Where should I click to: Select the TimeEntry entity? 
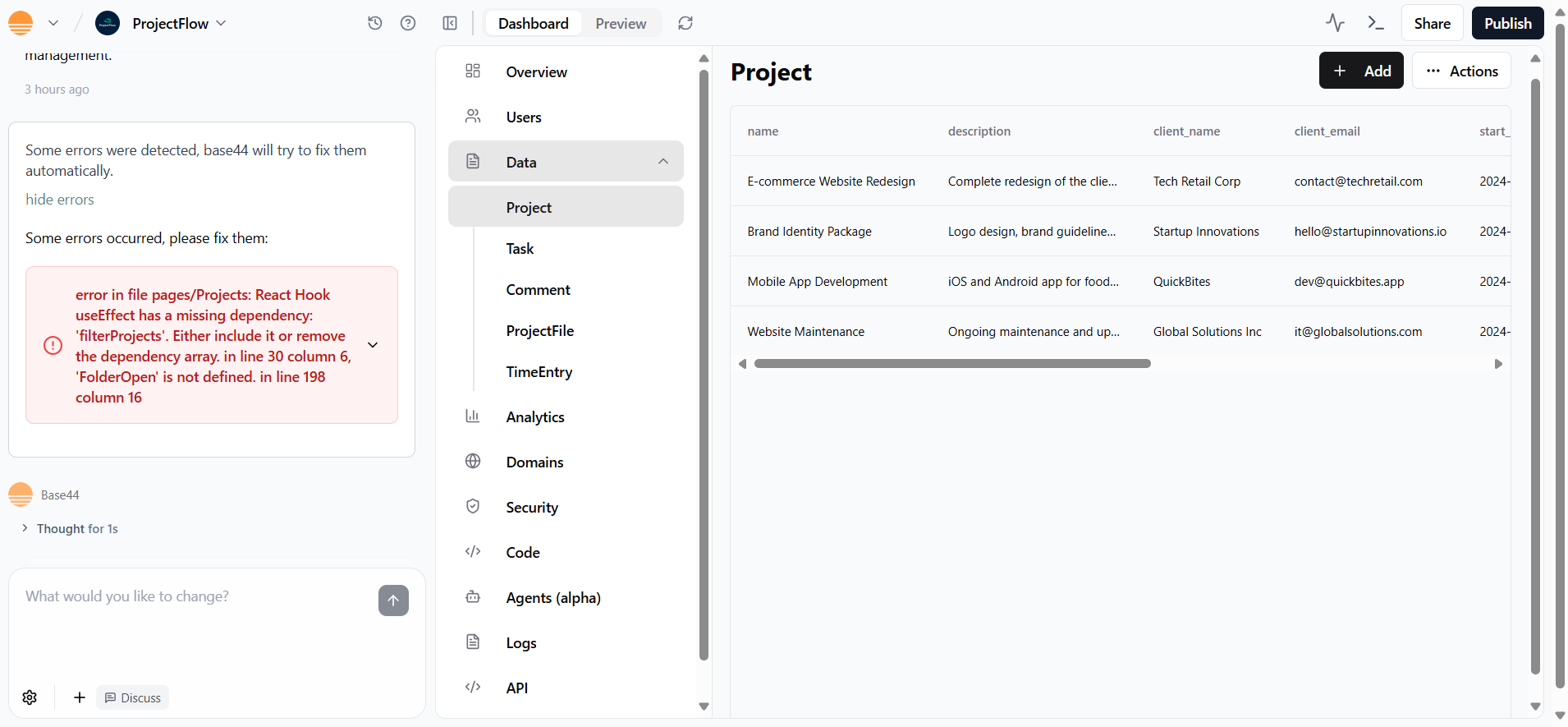pyautogui.click(x=539, y=372)
